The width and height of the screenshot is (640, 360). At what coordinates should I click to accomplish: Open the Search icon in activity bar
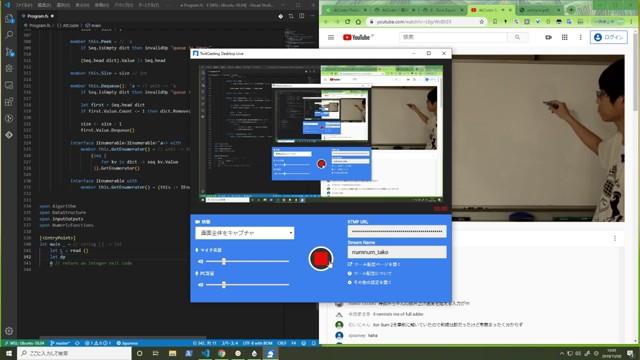point(9,35)
